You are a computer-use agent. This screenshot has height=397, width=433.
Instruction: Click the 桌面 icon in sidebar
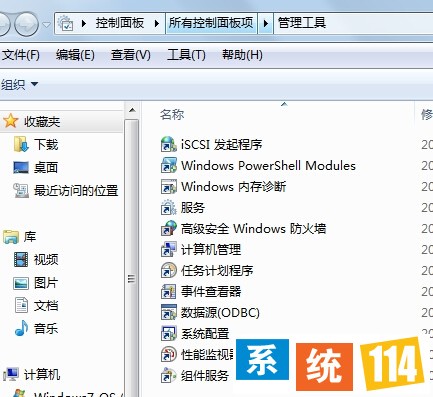click(21, 167)
